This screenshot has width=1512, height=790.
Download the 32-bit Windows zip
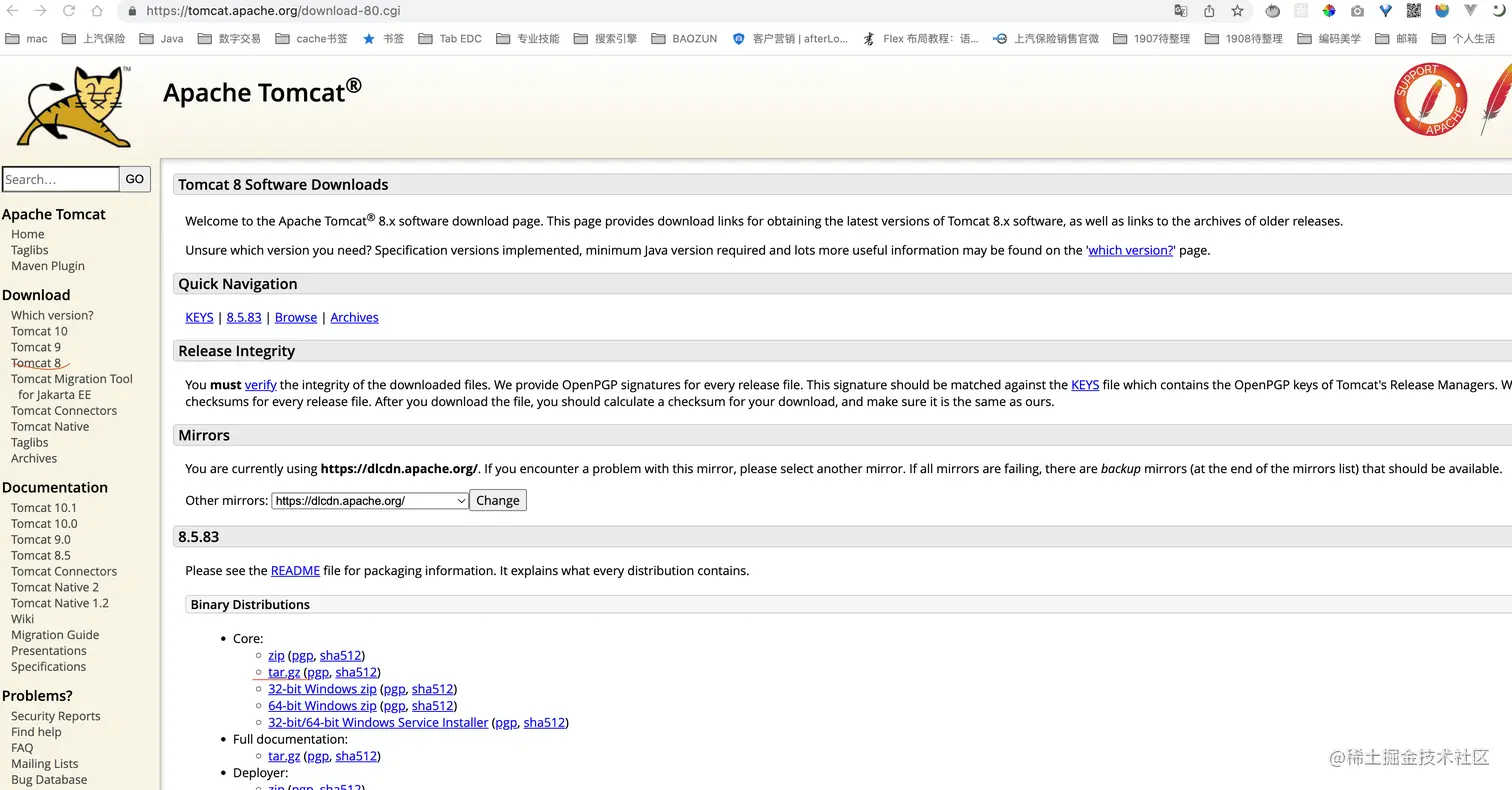[322, 689]
